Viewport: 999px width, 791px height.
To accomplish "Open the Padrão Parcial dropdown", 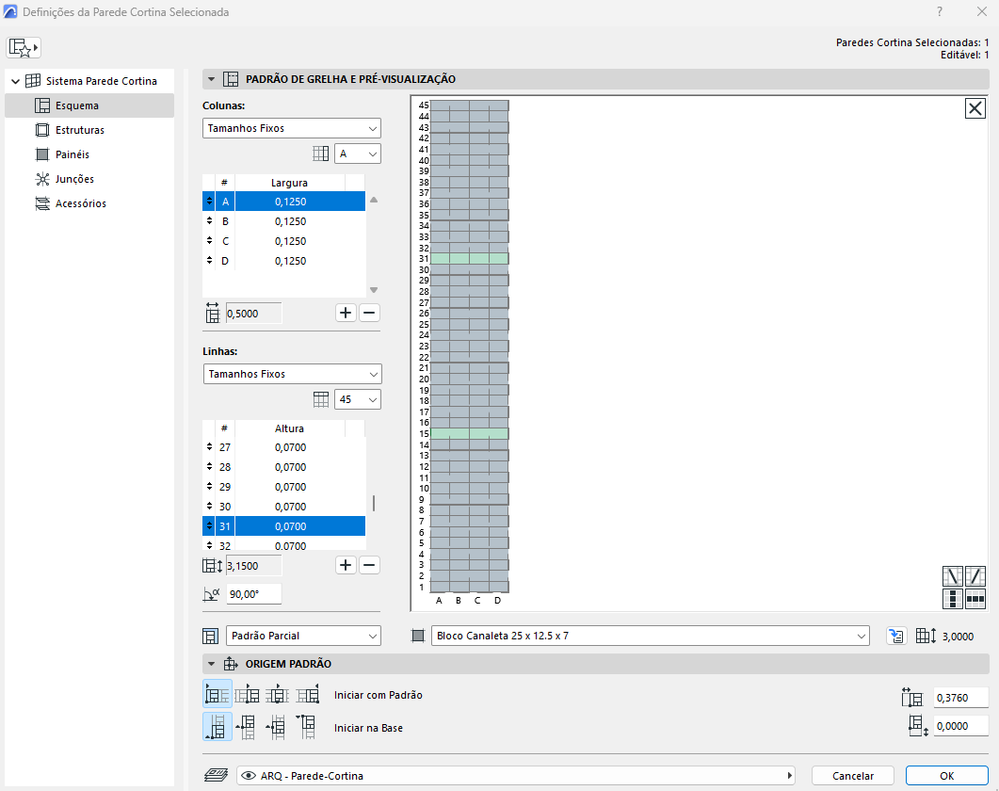I will (303, 636).
